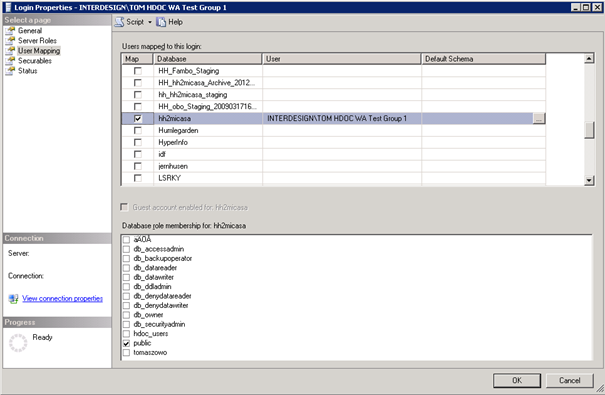605x395 pixels.
Task: Open the Securables page
Action: pos(34,61)
